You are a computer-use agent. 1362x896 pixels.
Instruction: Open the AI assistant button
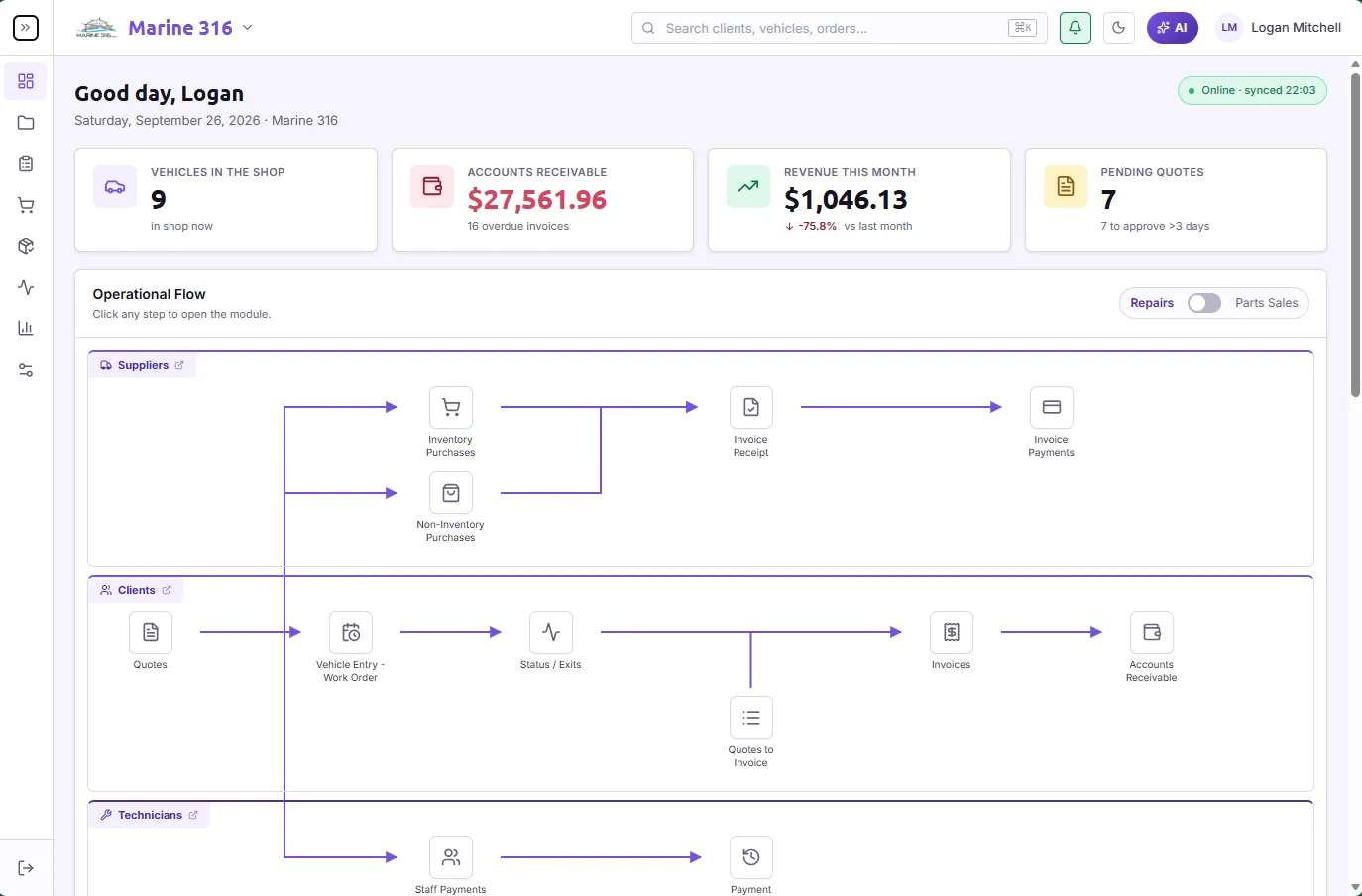[1173, 28]
